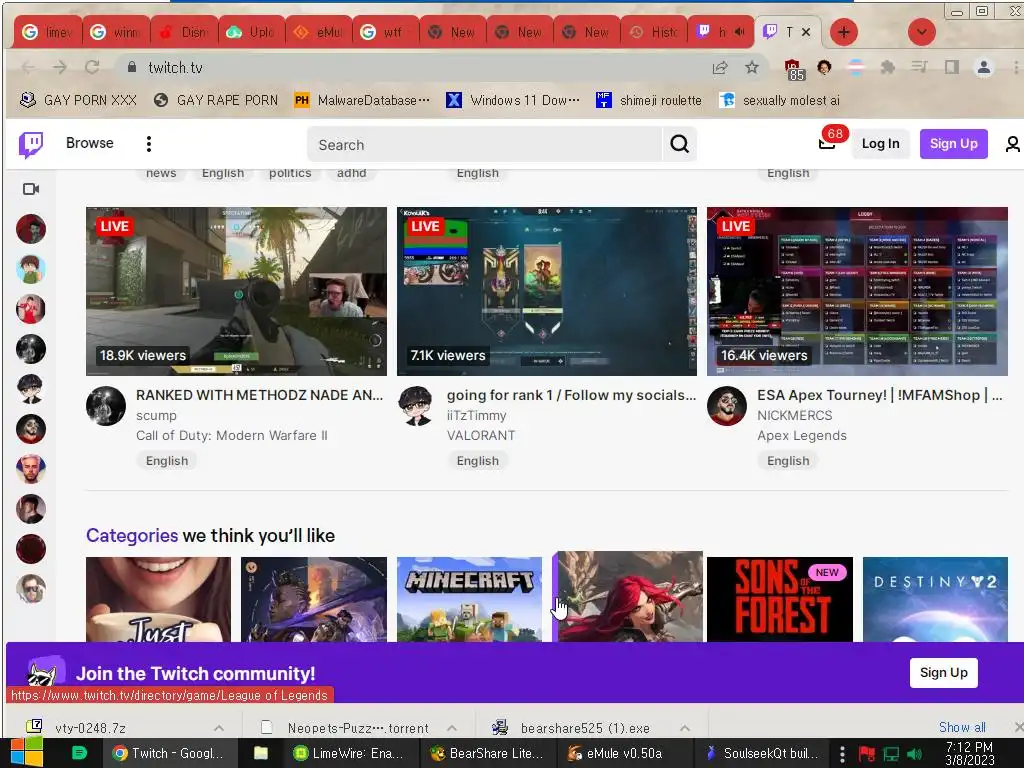Switch to the eMule browser tab
Image resolution: width=1024 pixels, height=768 pixels.
318,32
